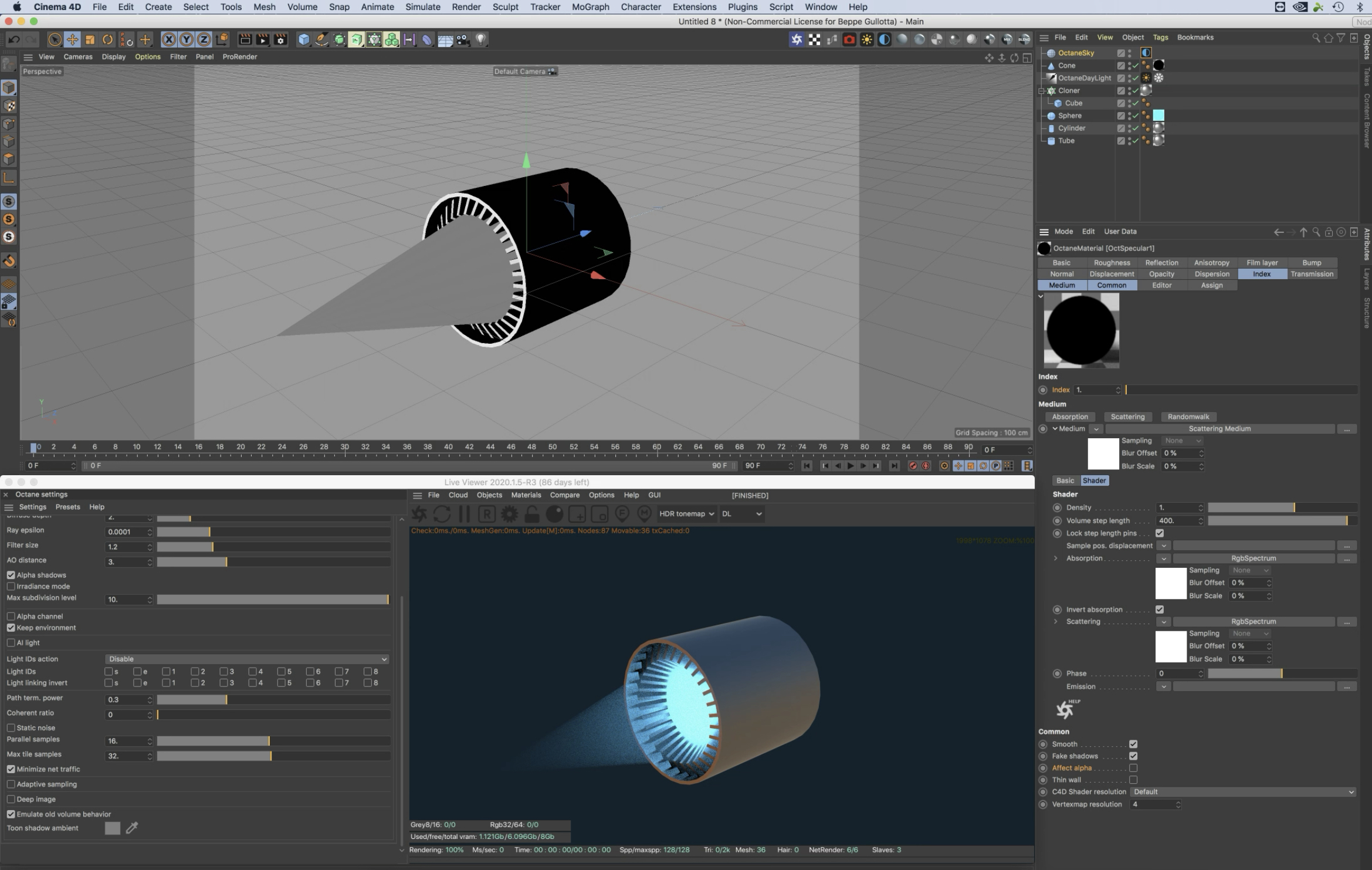The height and width of the screenshot is (870, 1372).
Task: Click the Live Viewer lock resolution icon
Action: (x=531, y=514)
